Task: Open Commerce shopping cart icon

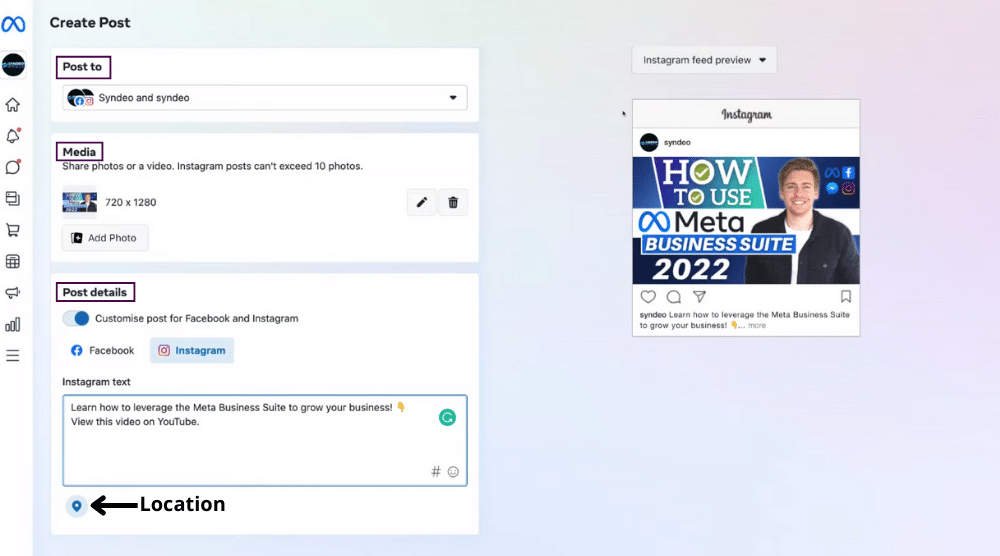Action: [13, 230]
